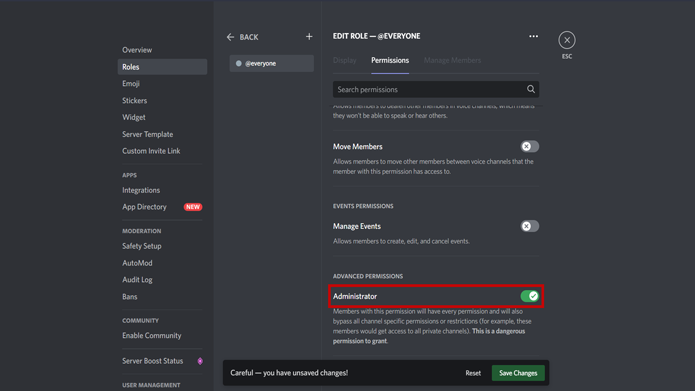Open AutoMod settings
This screenshot has height=391, width=695.
(162, 263)
